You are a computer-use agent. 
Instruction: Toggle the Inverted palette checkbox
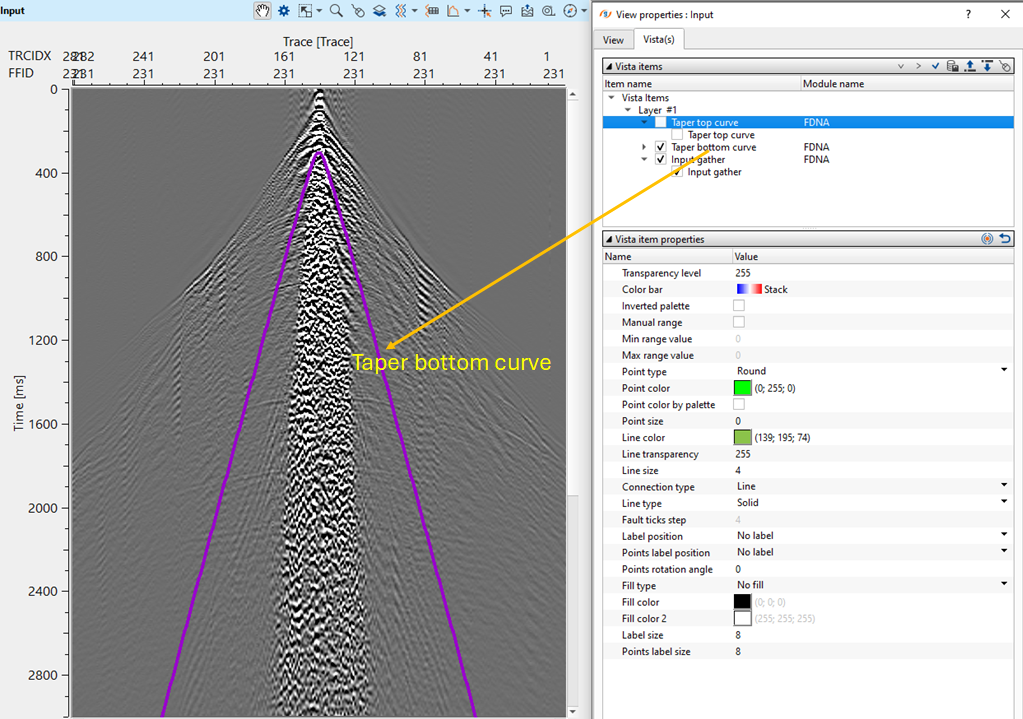(x=739, y=306)
